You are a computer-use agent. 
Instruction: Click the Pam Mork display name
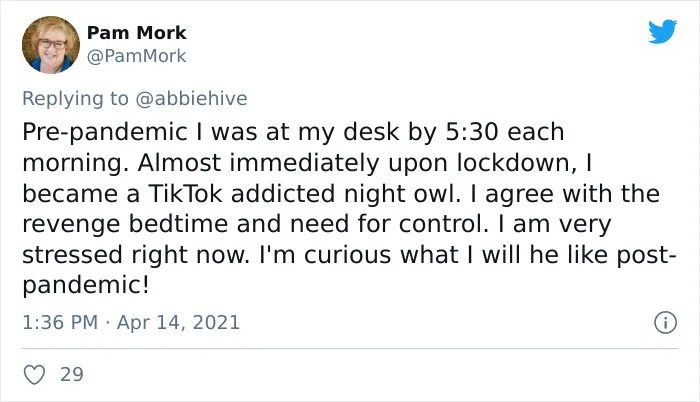tap(136, 33)
